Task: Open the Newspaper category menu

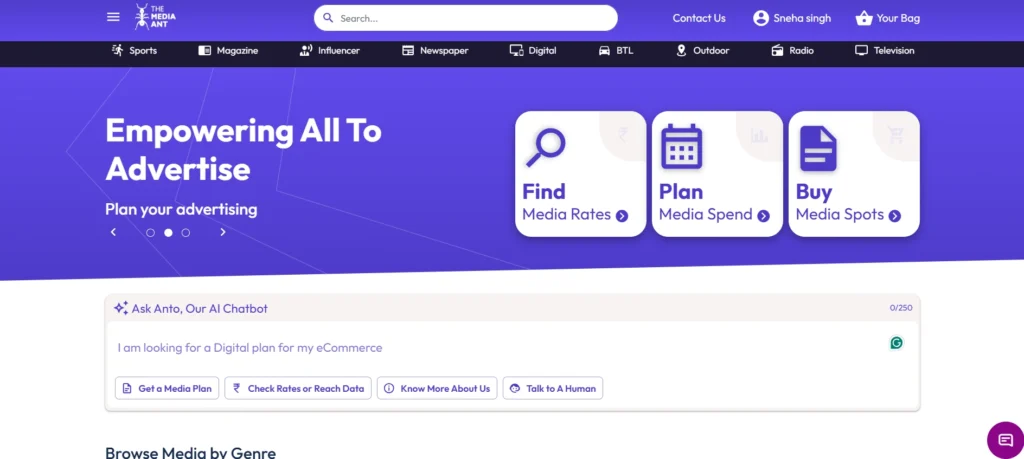Action: coord(435,50)
